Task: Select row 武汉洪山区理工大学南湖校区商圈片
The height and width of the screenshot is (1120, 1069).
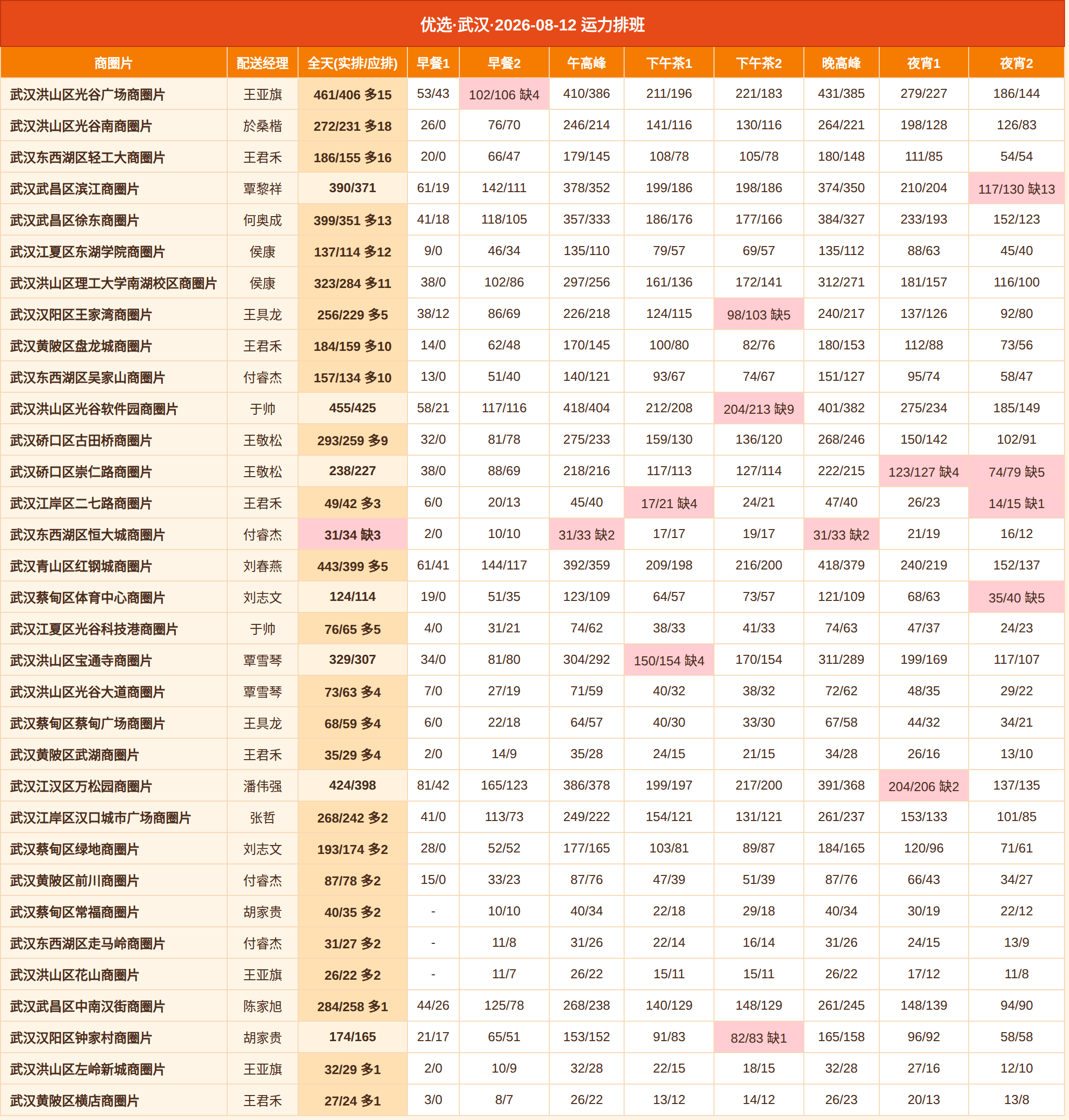Action: 532,282
